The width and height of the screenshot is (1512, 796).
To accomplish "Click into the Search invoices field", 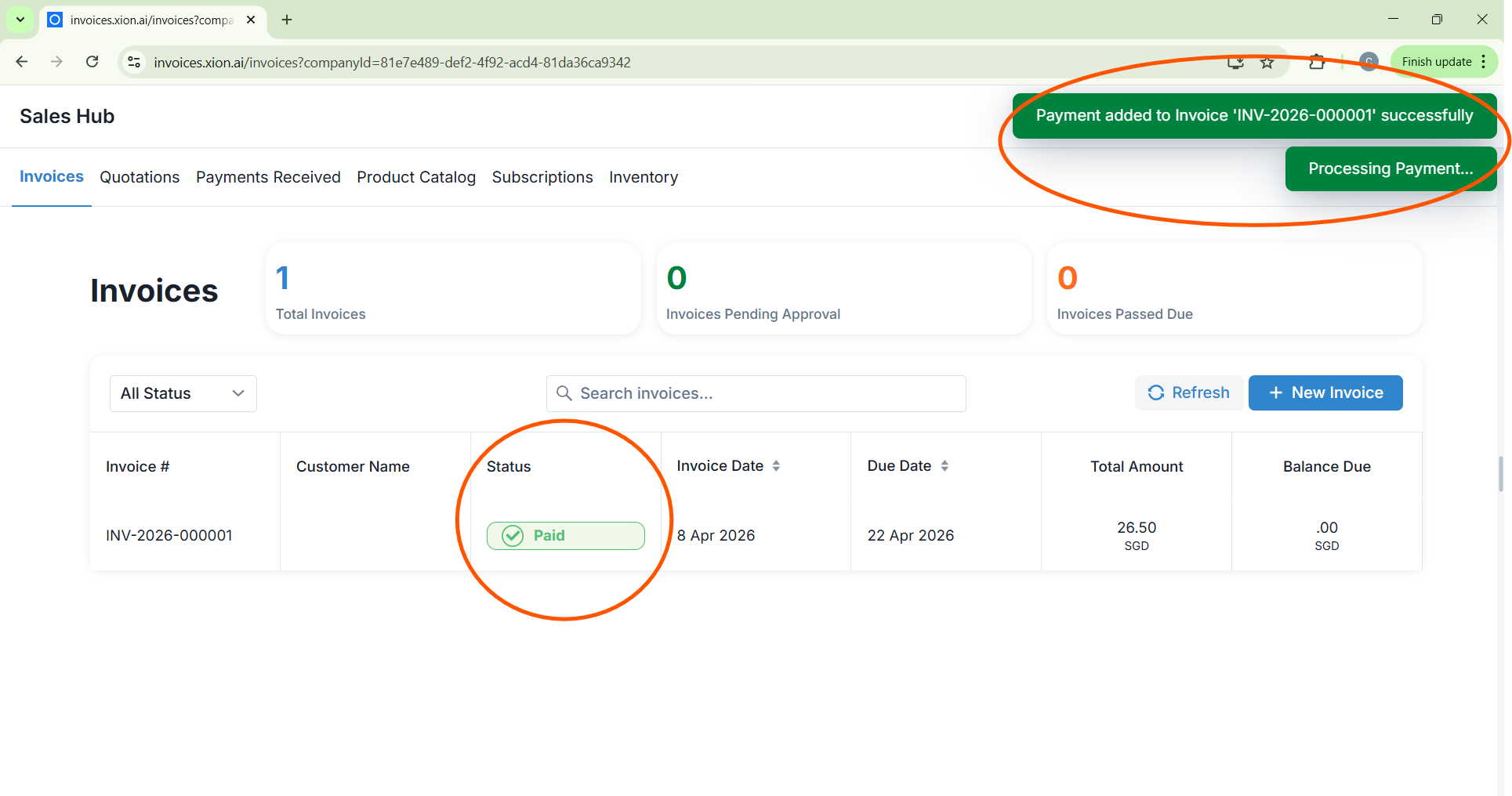I will [x=756, y=393].
